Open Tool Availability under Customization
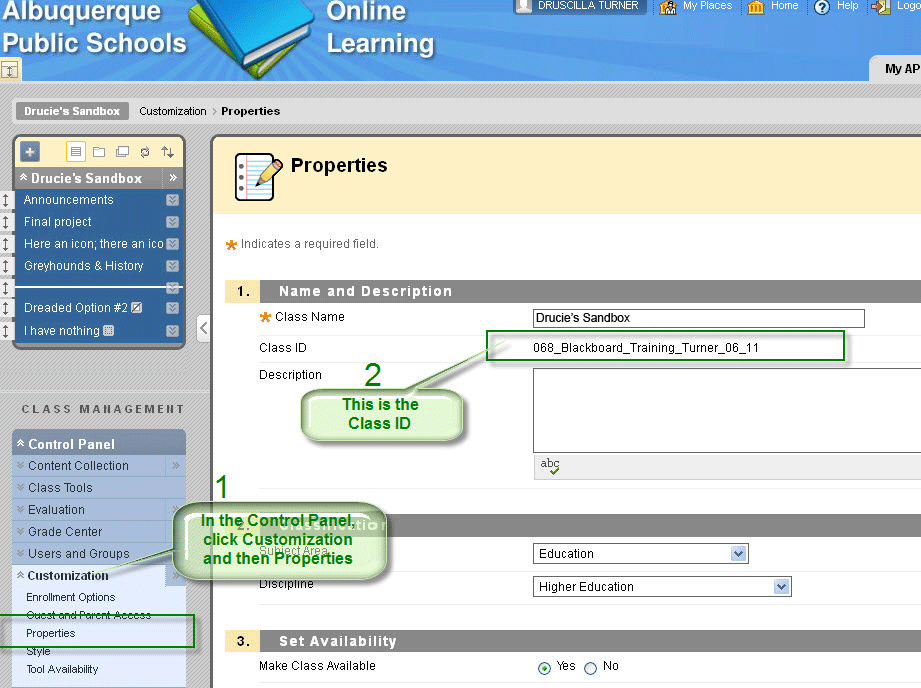The height and width of the screenshot is (688, 921). [62, 669]
